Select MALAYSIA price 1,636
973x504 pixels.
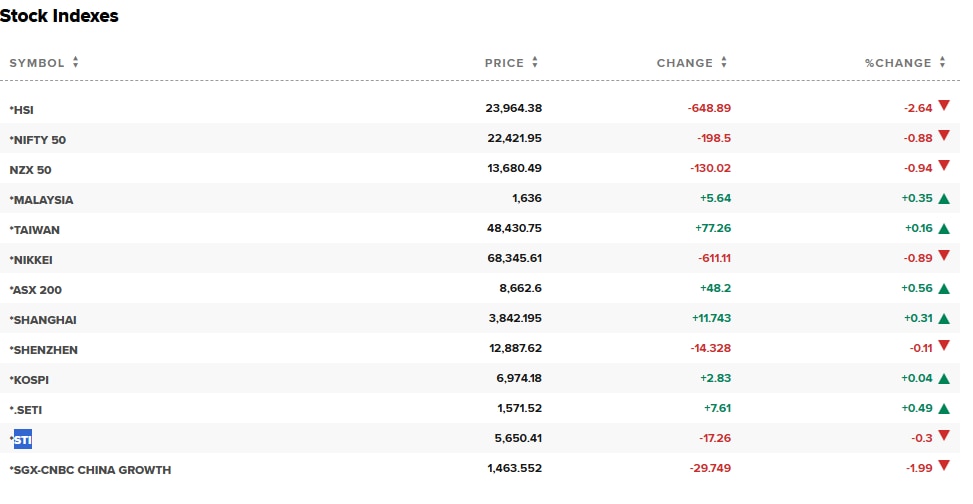click(527, 198)
